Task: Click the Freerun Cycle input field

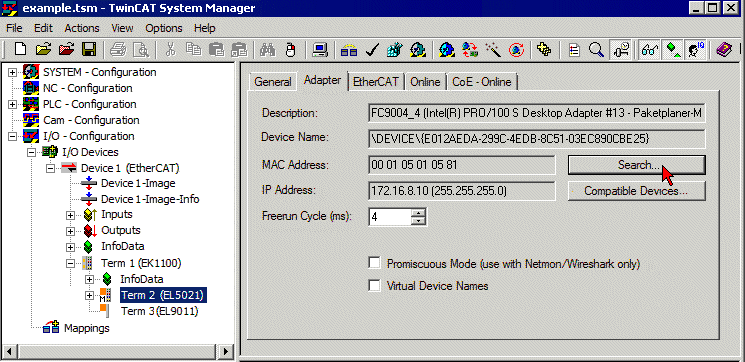Action: (x=390, y=217)
